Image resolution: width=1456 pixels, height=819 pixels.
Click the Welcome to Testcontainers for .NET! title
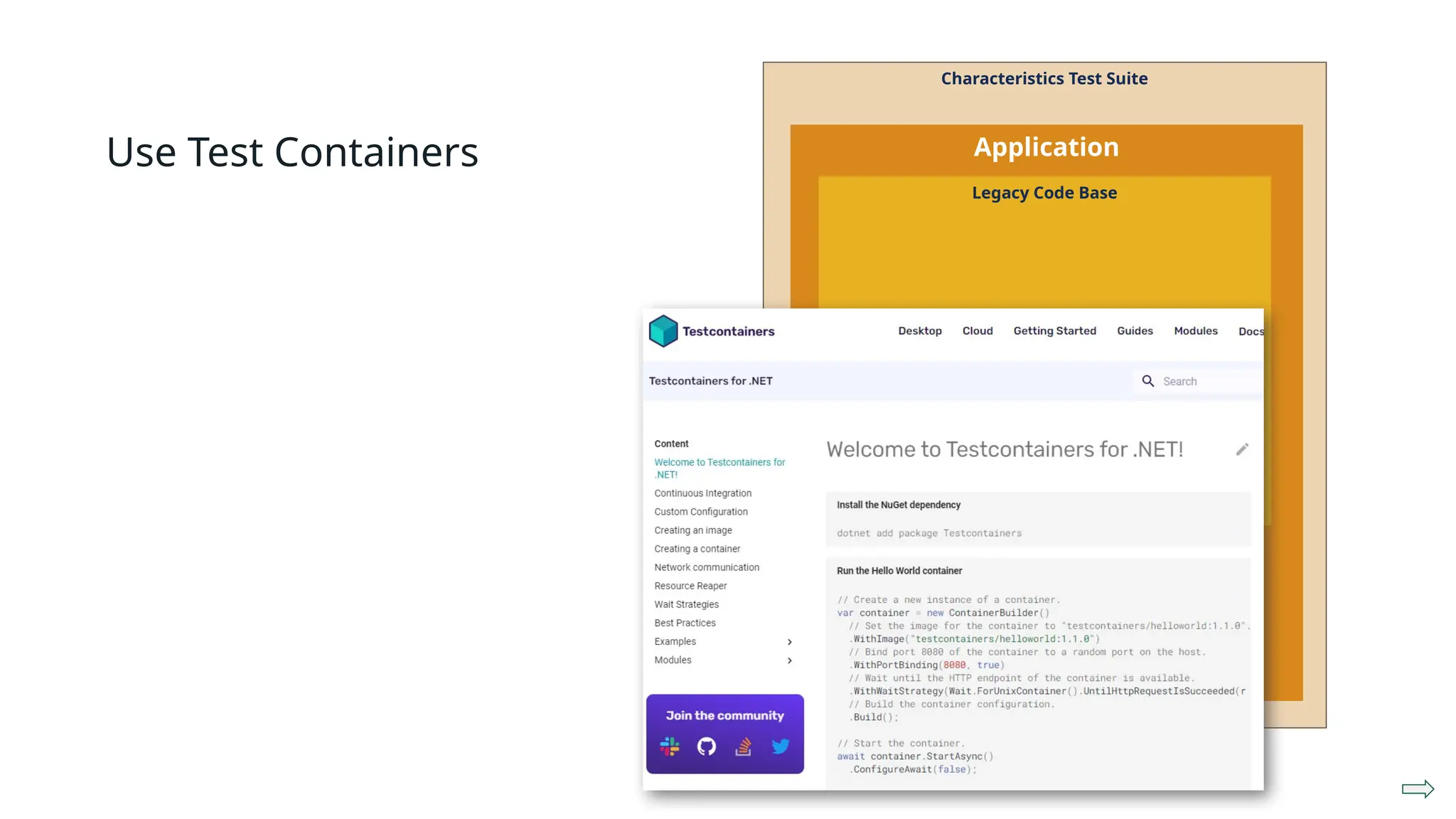click(1004, 449)
